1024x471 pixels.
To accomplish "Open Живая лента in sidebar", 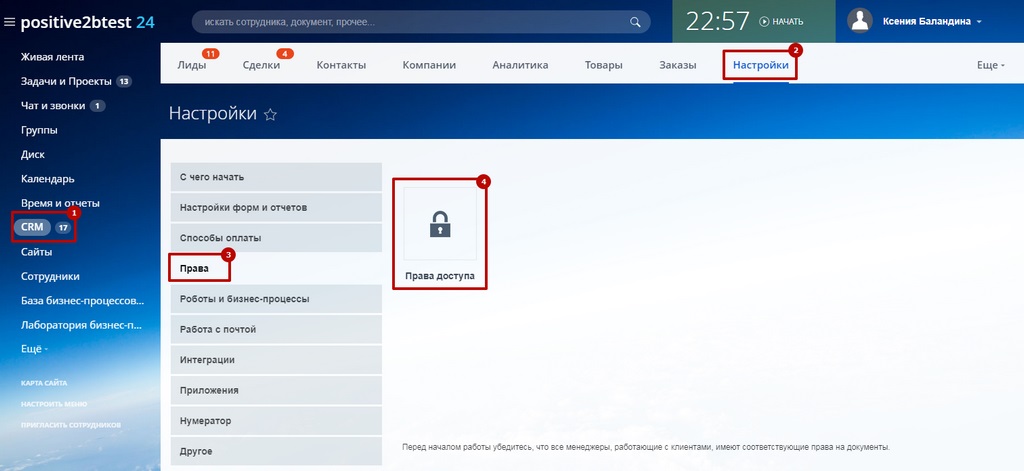I will [x=52, y=57].
